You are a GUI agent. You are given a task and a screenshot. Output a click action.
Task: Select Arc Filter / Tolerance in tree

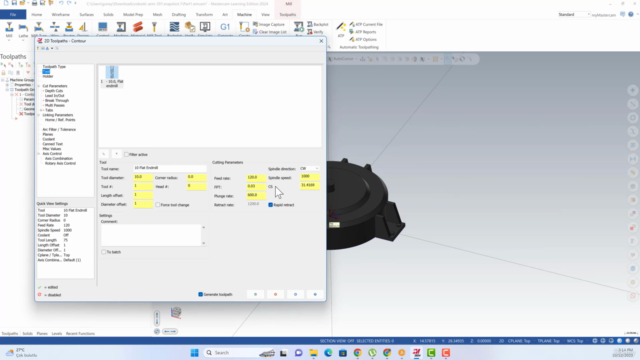click(59, 129)
